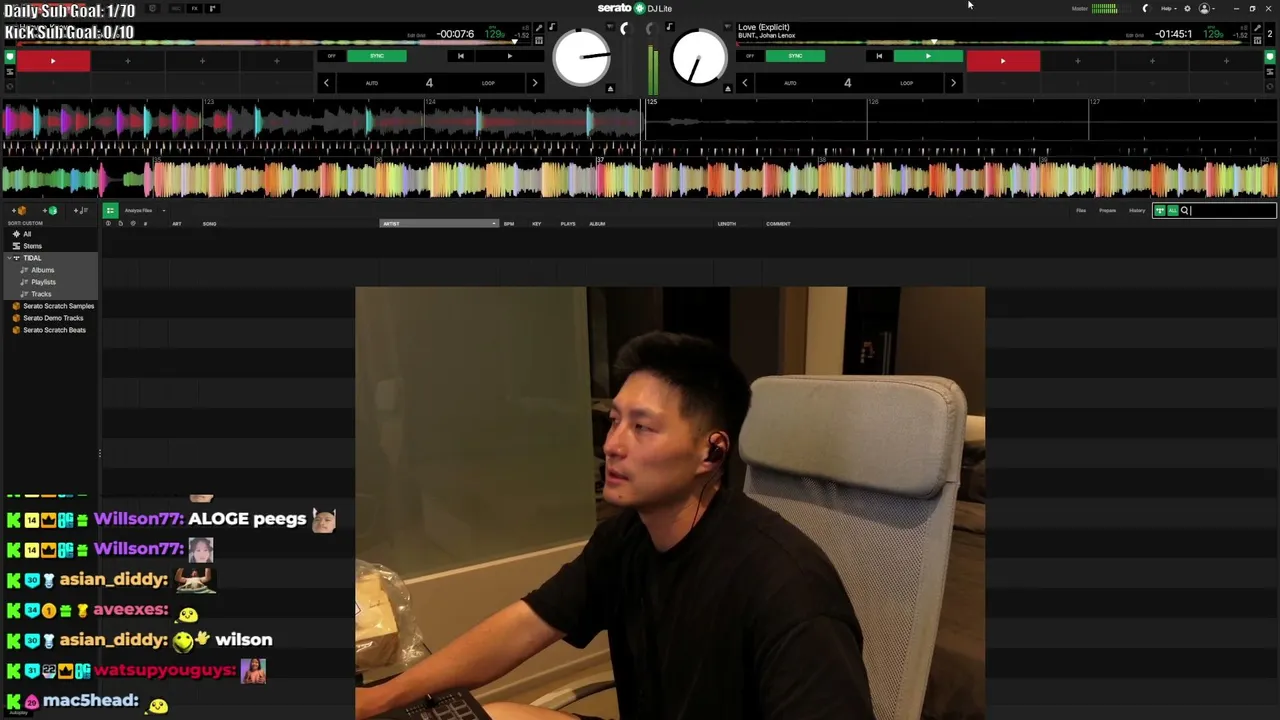Jump to track start on right deck

pyautogui.click(x=879, y=56)
